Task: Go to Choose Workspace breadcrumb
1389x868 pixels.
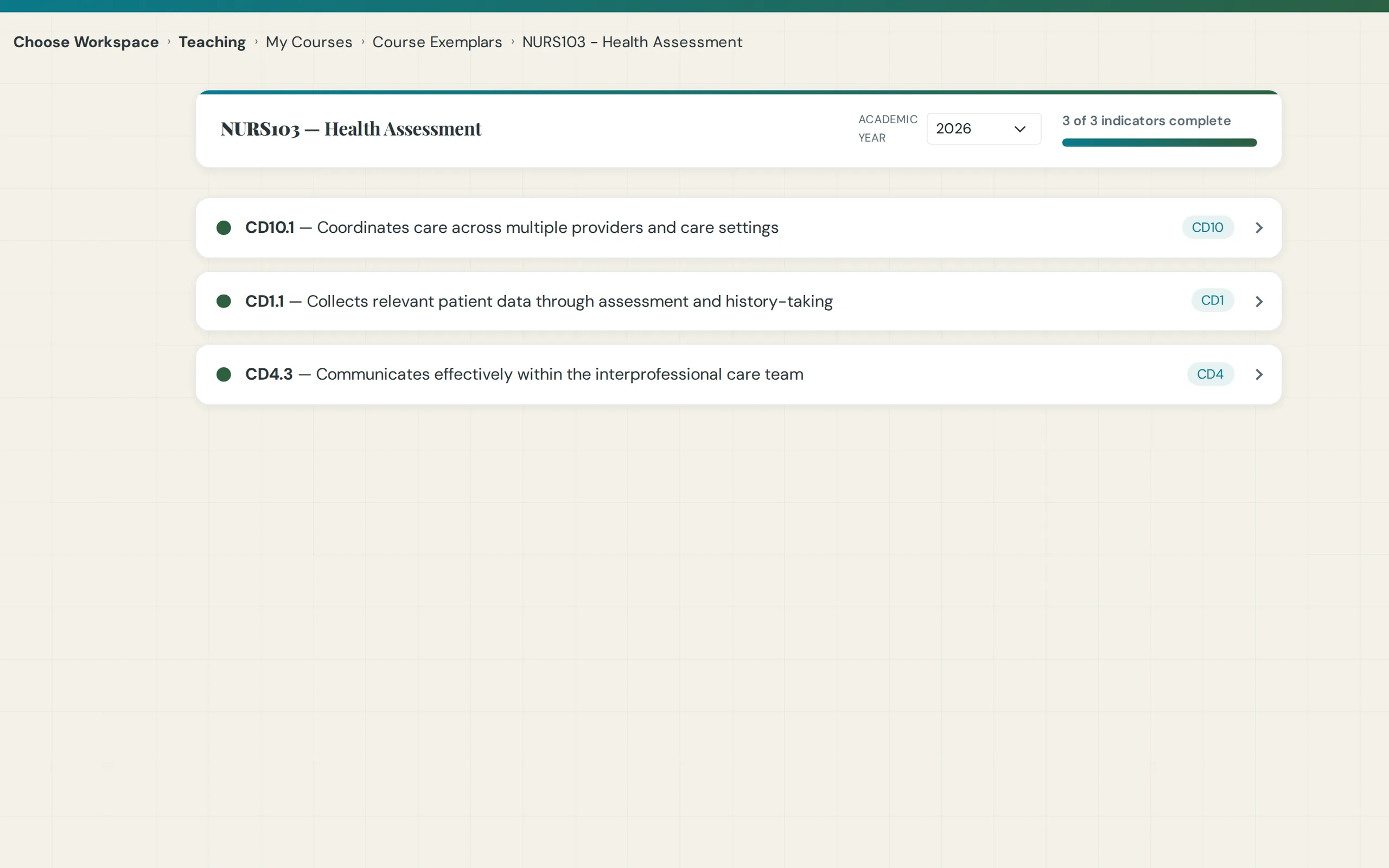Action: (86, 42)
